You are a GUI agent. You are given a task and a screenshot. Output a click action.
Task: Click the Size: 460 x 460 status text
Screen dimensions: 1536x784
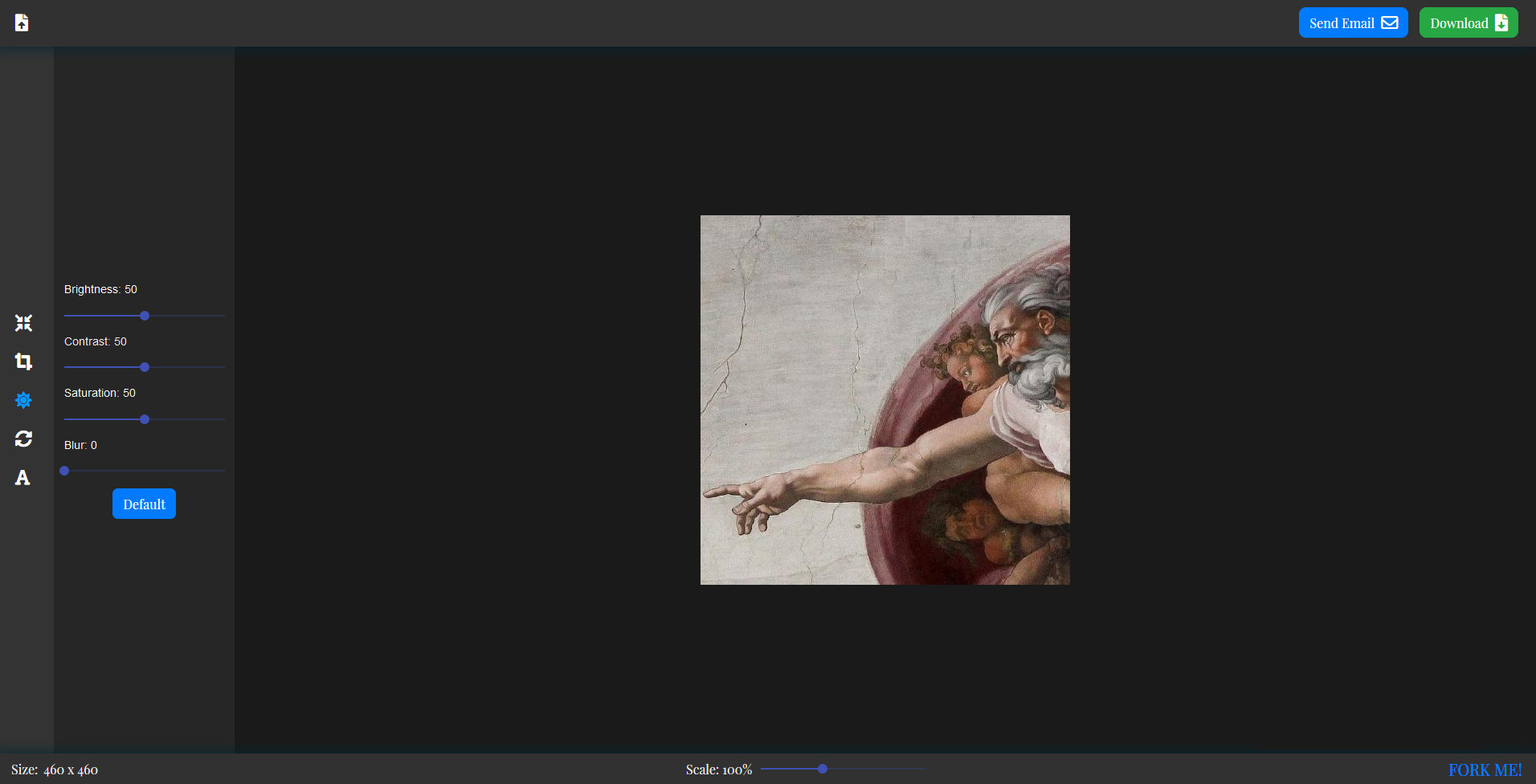pyautogui.click(x=55, y=770)
